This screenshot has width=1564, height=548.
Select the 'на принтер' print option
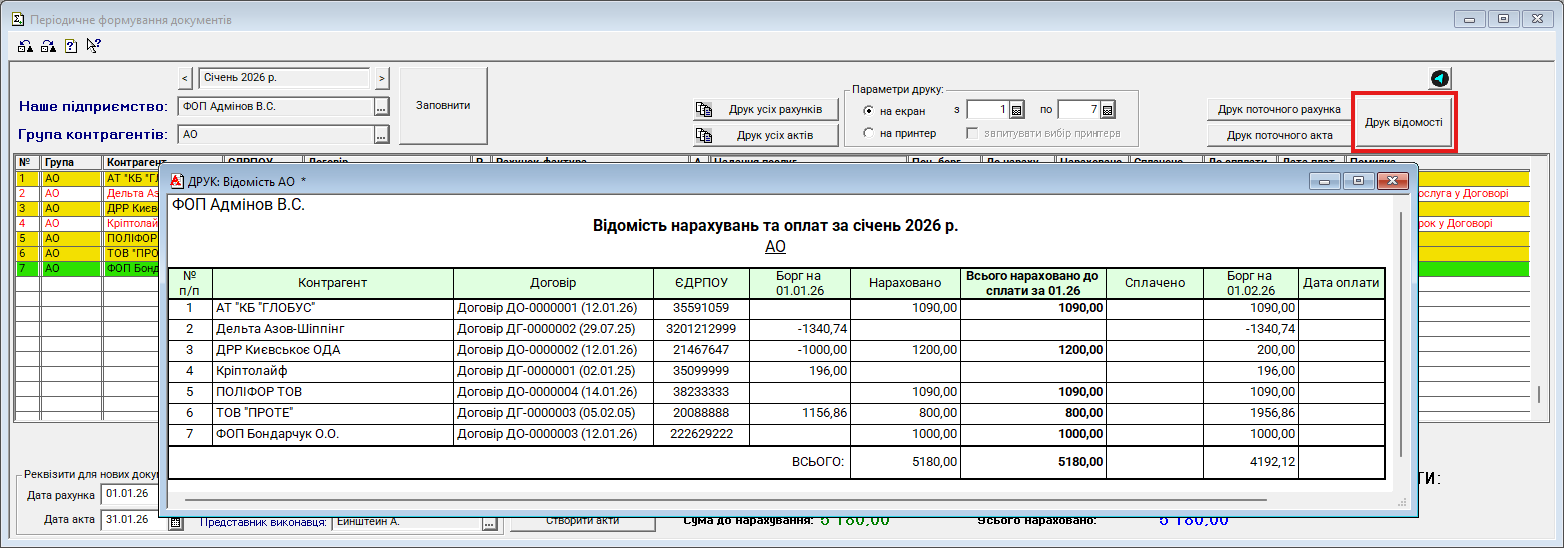point(869,133)
